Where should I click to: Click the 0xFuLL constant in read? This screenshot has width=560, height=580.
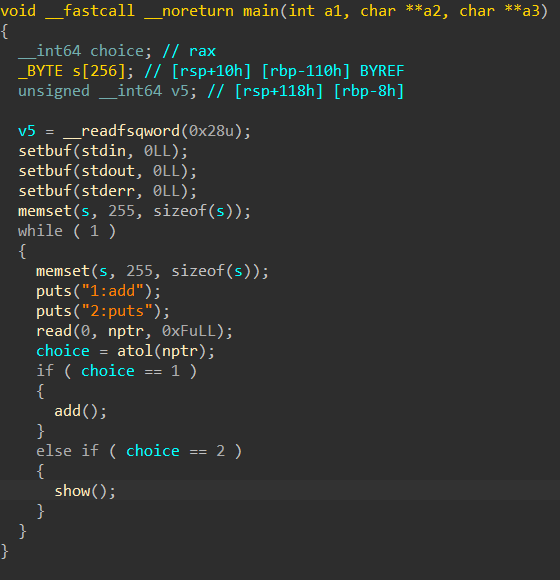(189, 331)
